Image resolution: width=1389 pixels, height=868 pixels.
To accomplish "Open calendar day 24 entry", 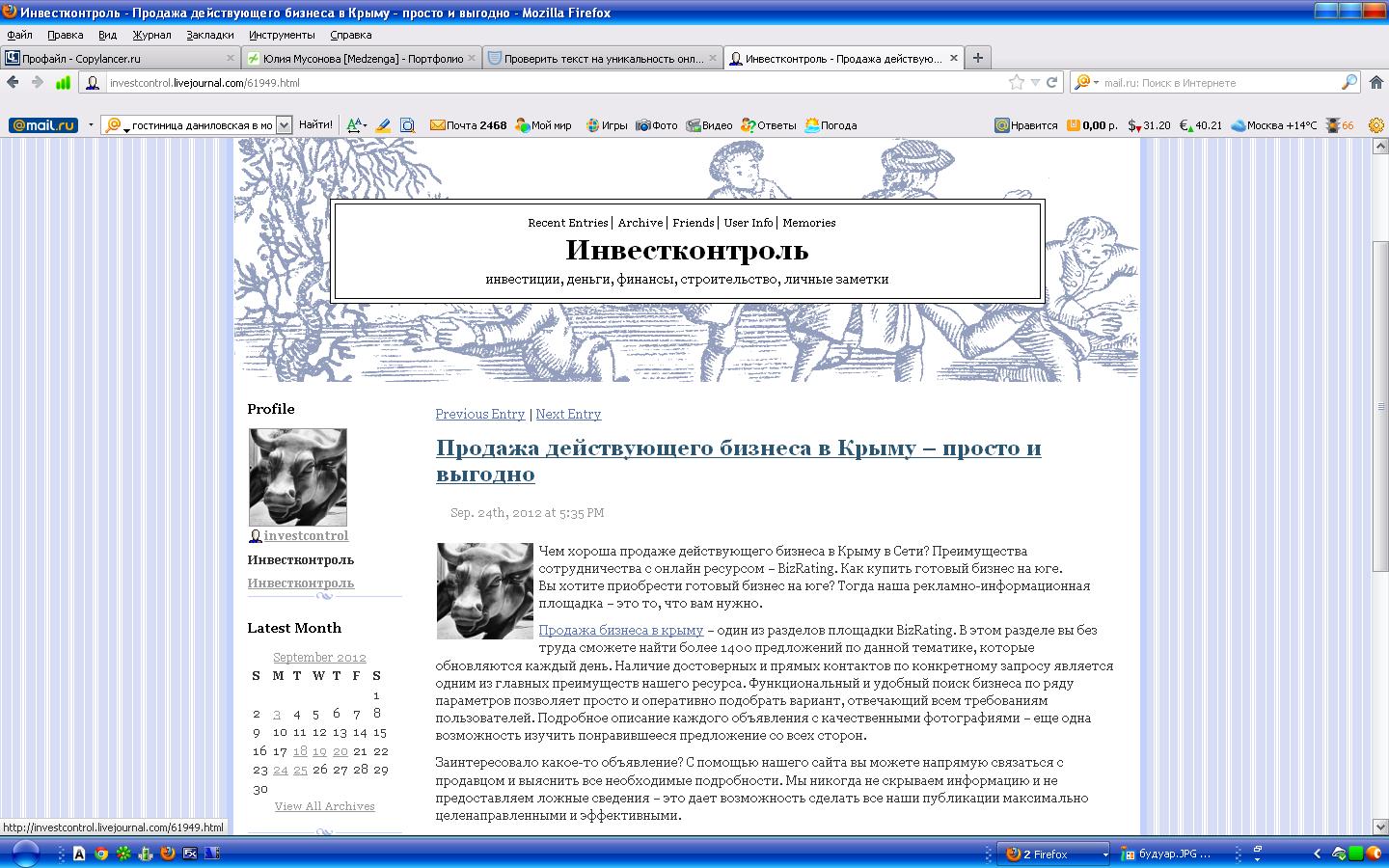I will coord(281,770).
